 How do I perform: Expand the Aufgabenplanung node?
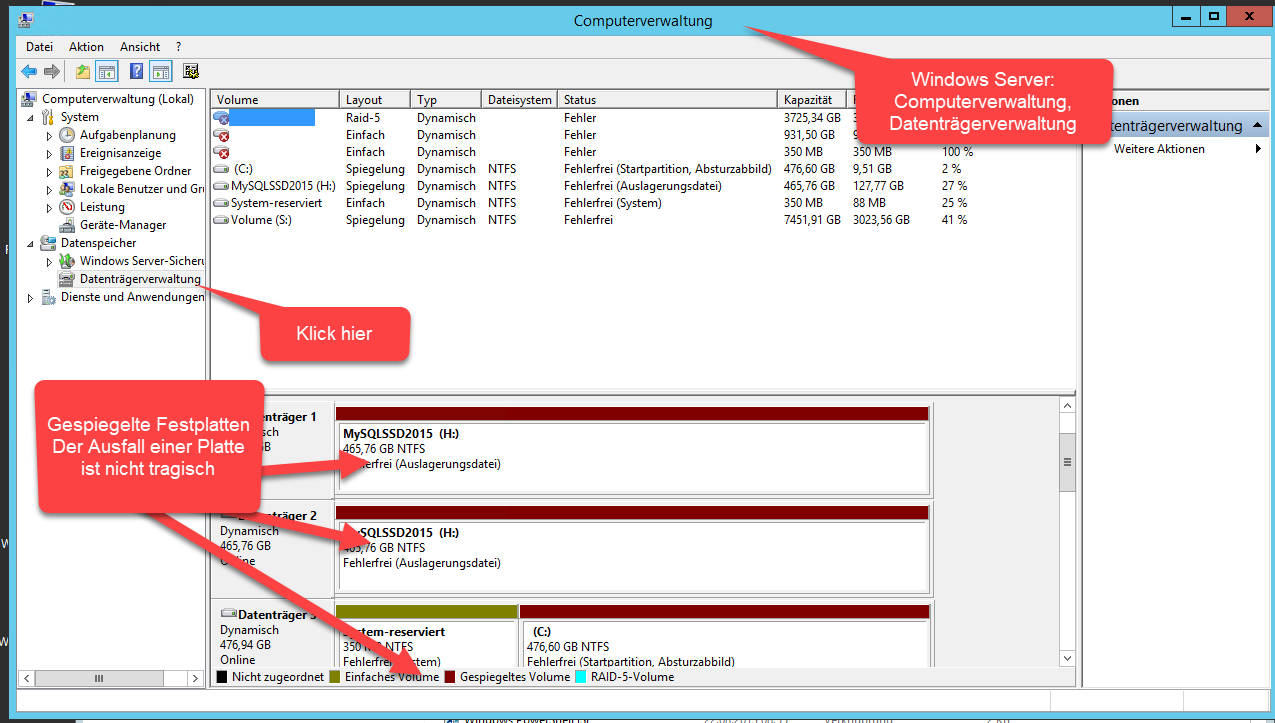(x=50, y=136)
